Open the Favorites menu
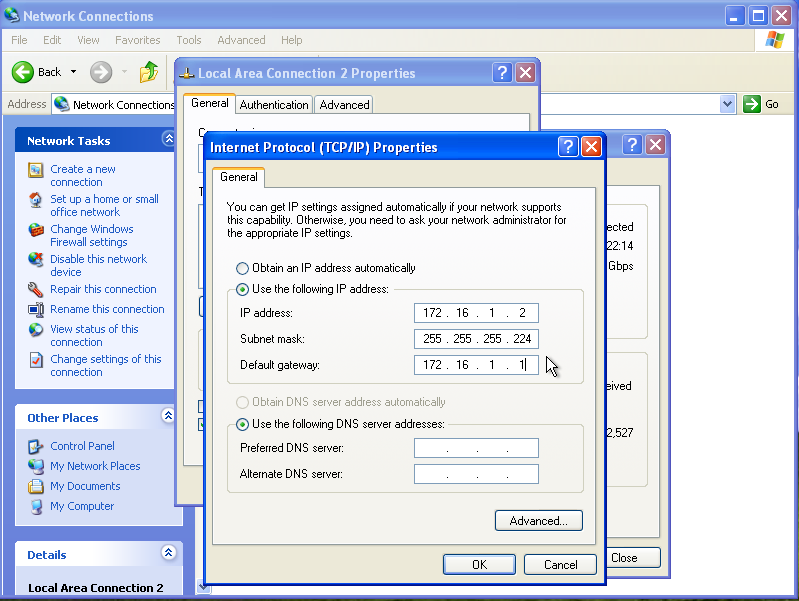 tap(138, 40)
